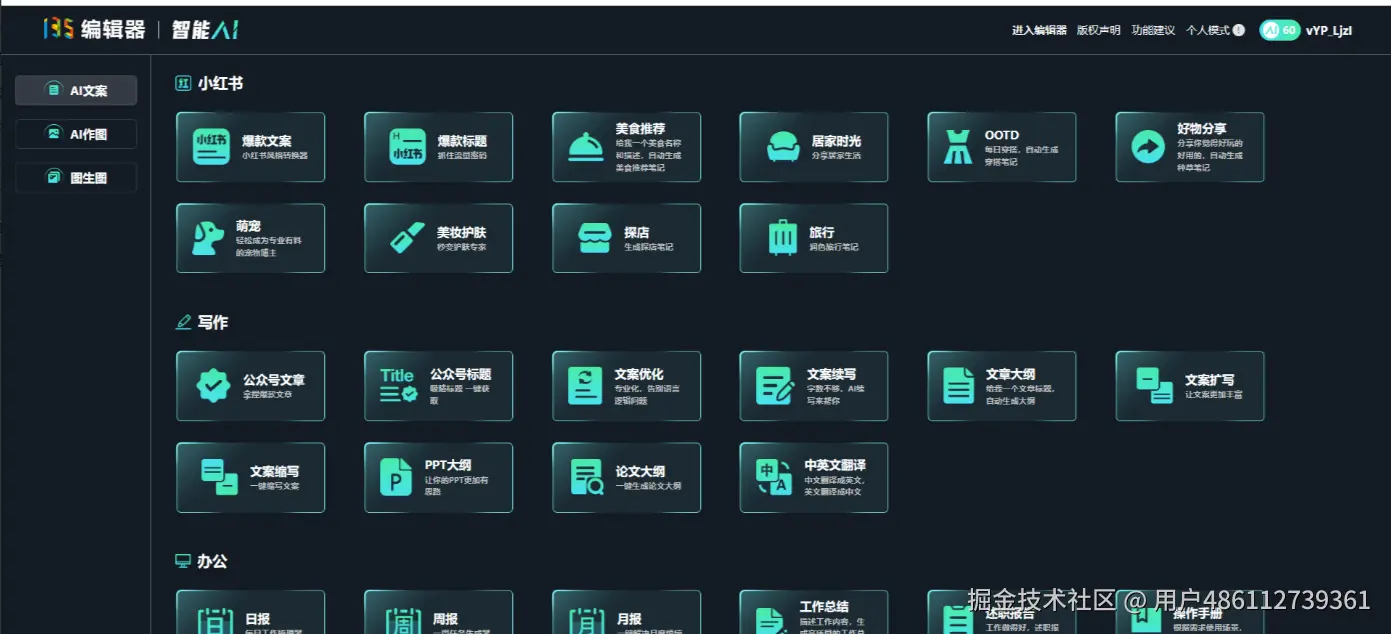Viewport: 1391px width, 634px height.
Task: Click the AI 60 credits badge
Action: pyautogui.click(x=1279, y=30)
